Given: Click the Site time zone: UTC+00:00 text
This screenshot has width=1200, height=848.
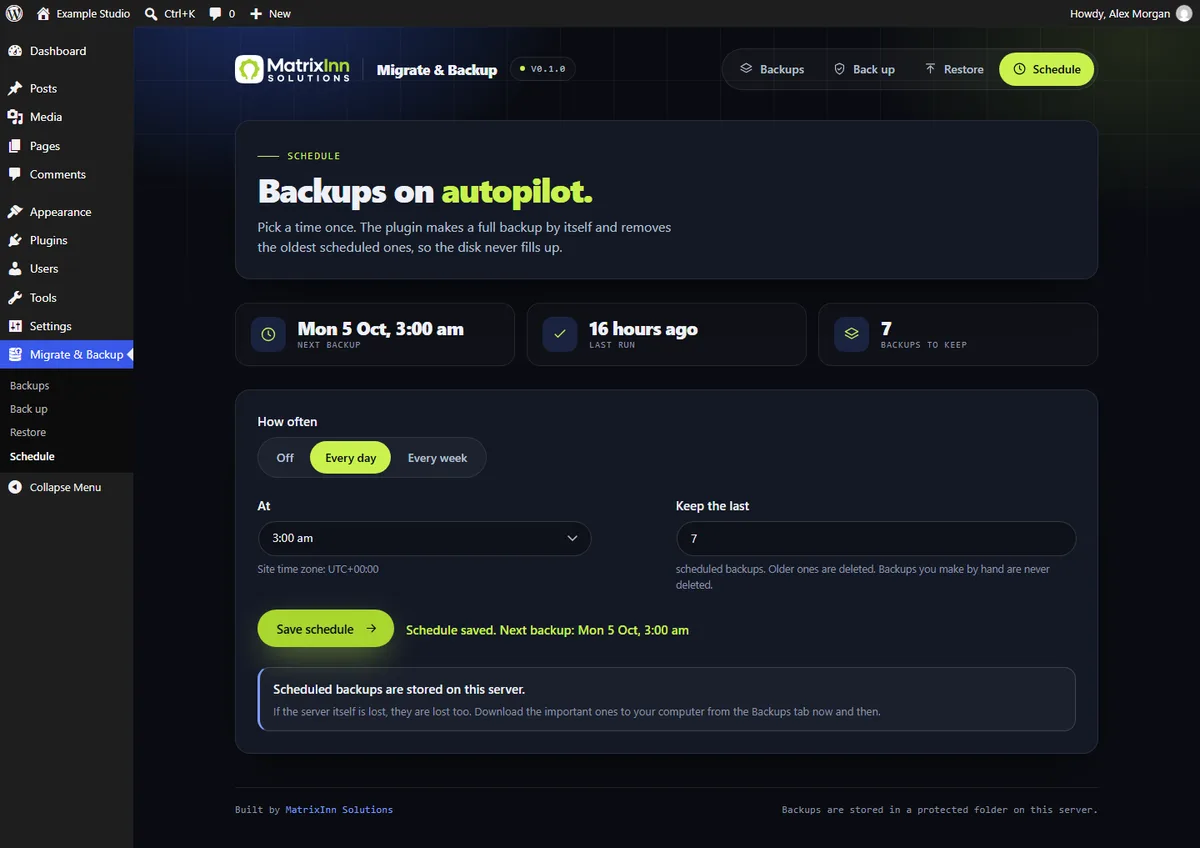Looking at the screenshot, I should point(318,569).
